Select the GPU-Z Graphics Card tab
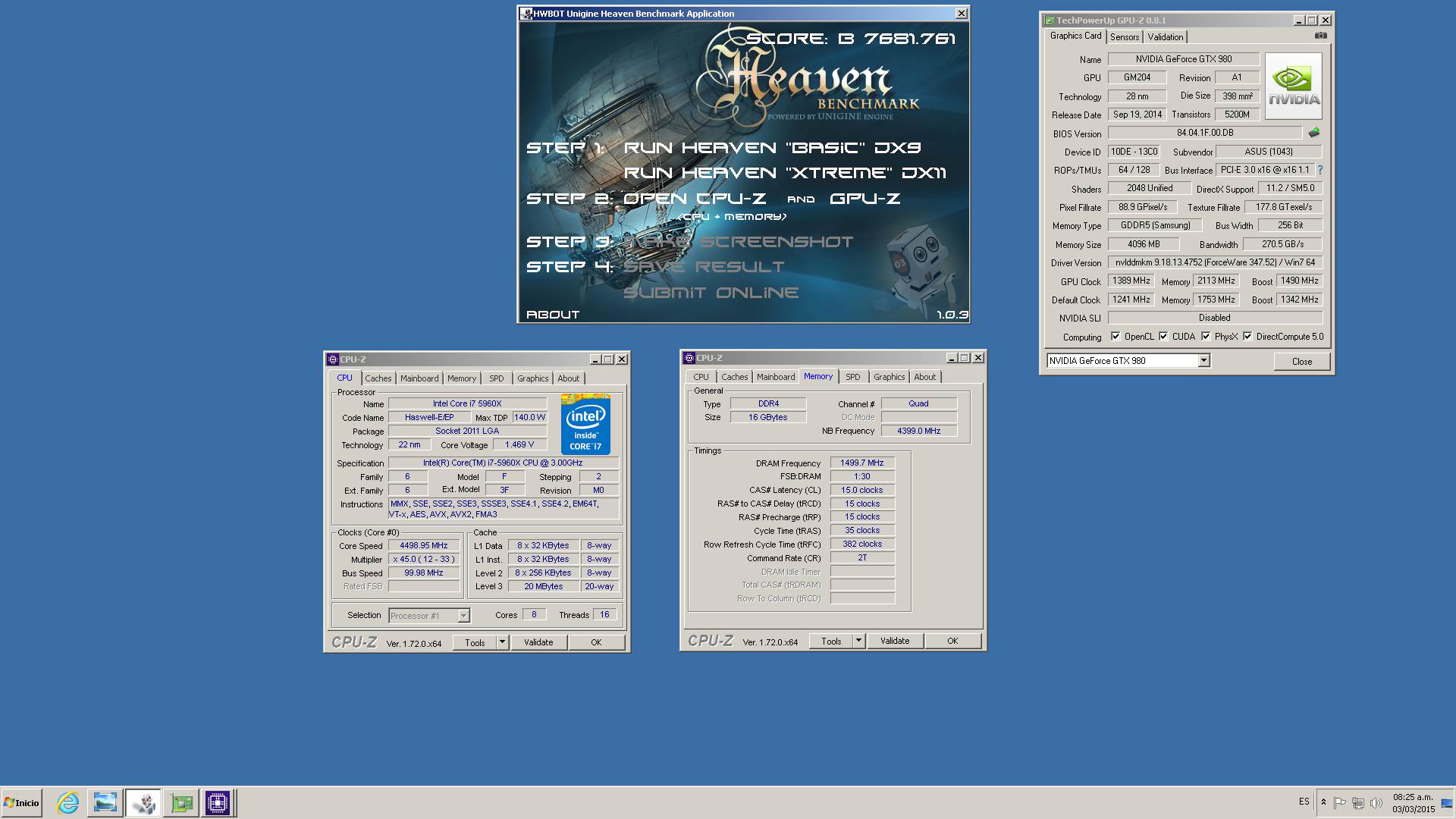 click(x=1075, y=36)
